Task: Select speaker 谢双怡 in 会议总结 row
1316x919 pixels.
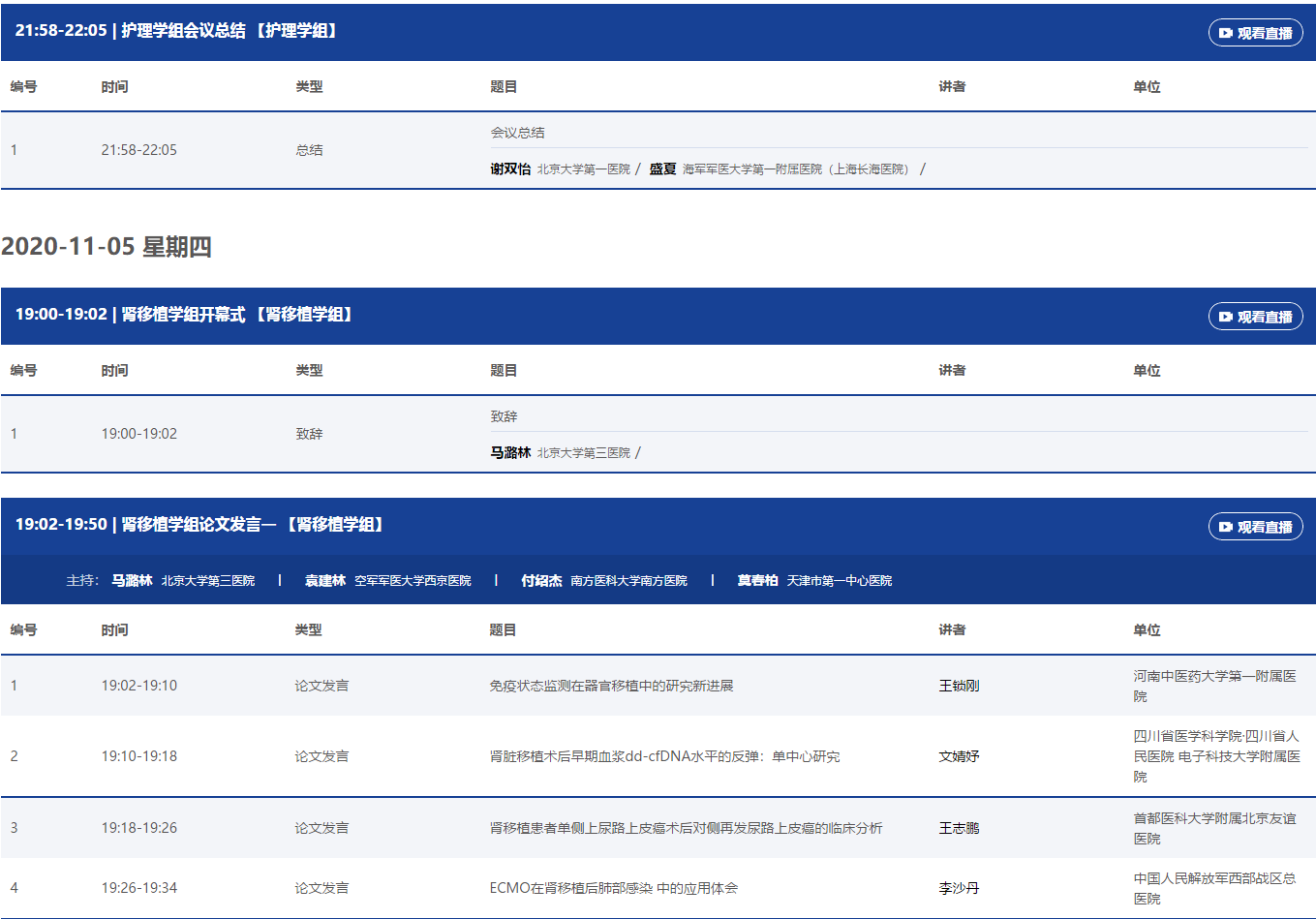Action: 510,168
